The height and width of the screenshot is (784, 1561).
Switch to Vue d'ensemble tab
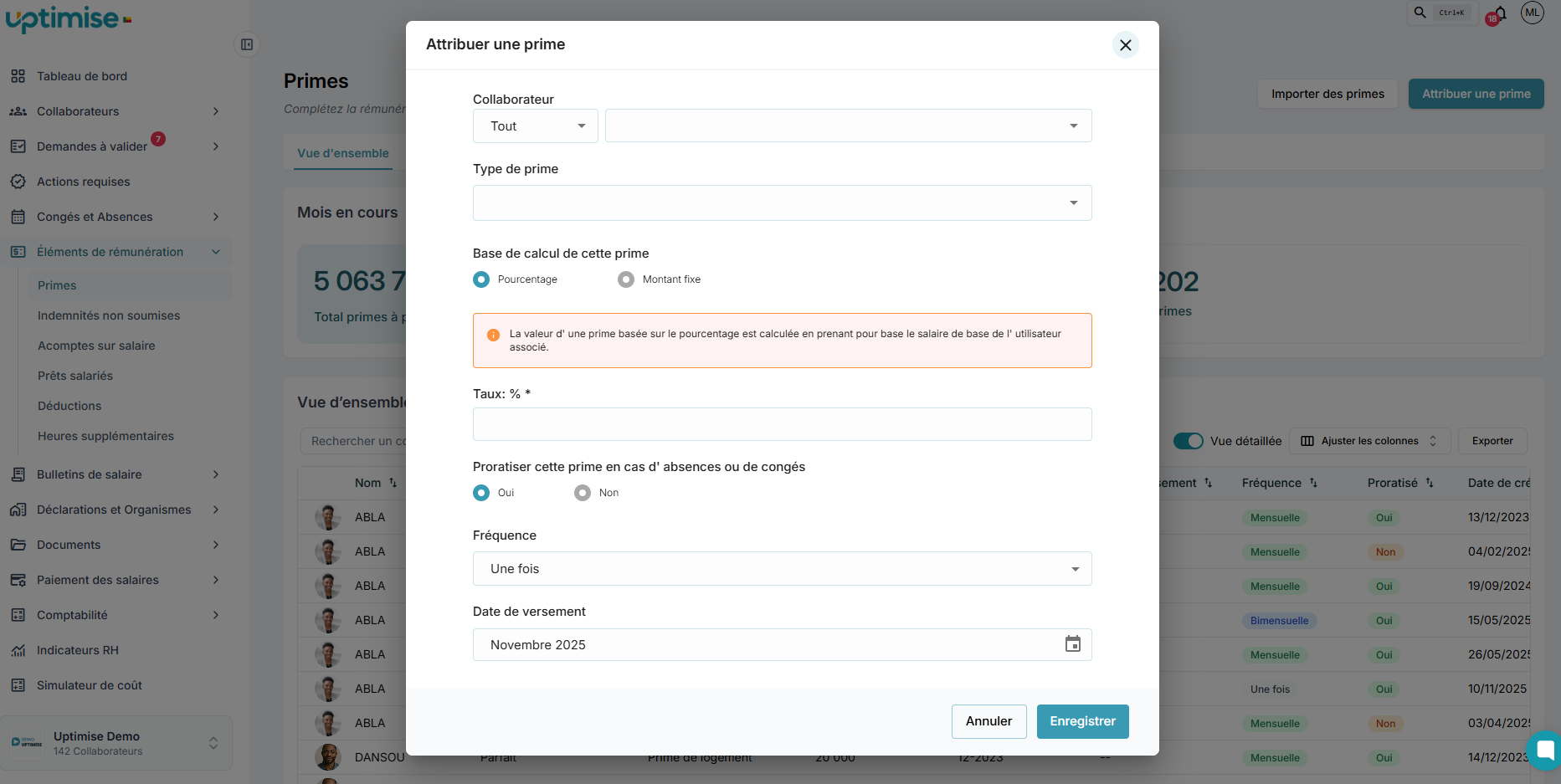pyautogui.click(x=343, y=153)
